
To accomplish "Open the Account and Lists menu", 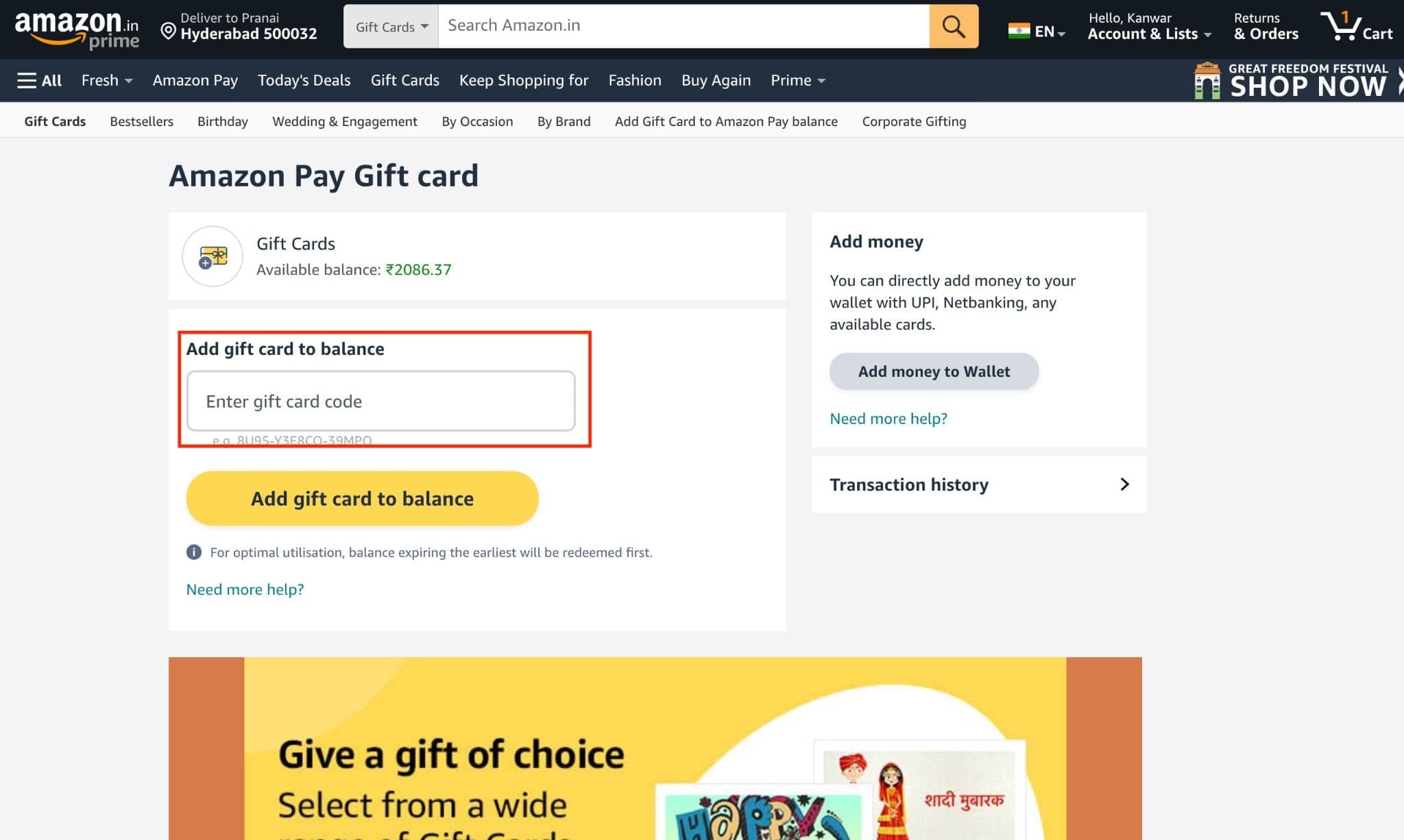I will (x=1148, y=27).
